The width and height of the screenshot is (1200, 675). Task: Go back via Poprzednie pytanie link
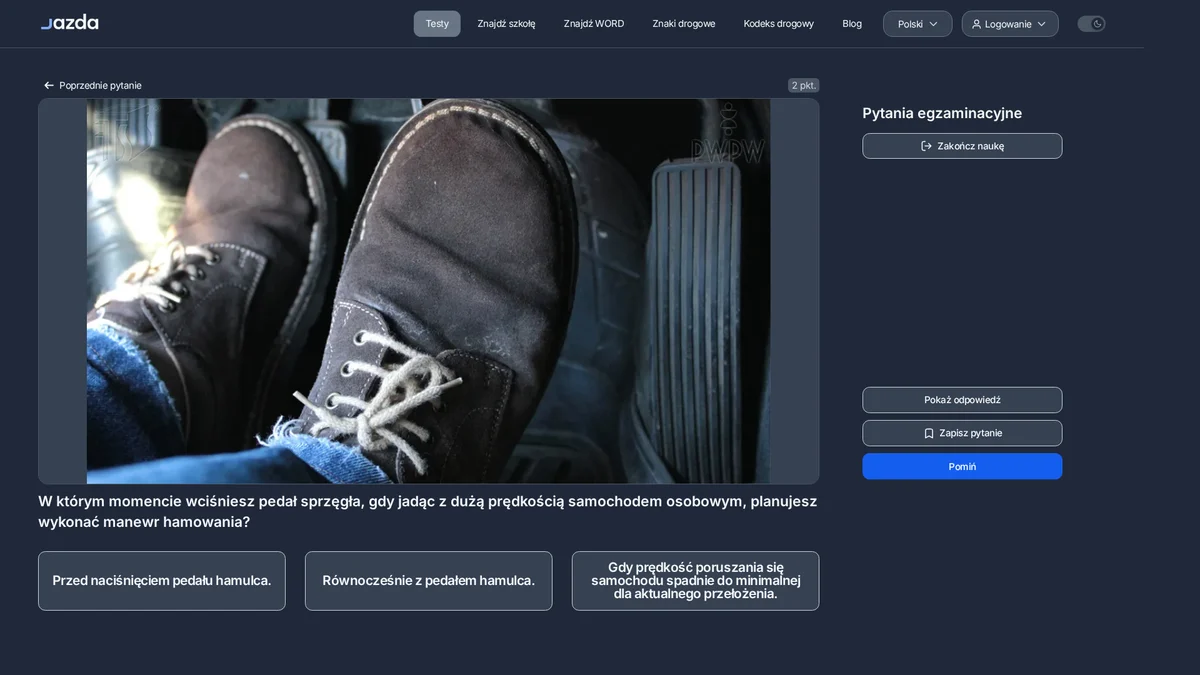[x=93, y=86]
